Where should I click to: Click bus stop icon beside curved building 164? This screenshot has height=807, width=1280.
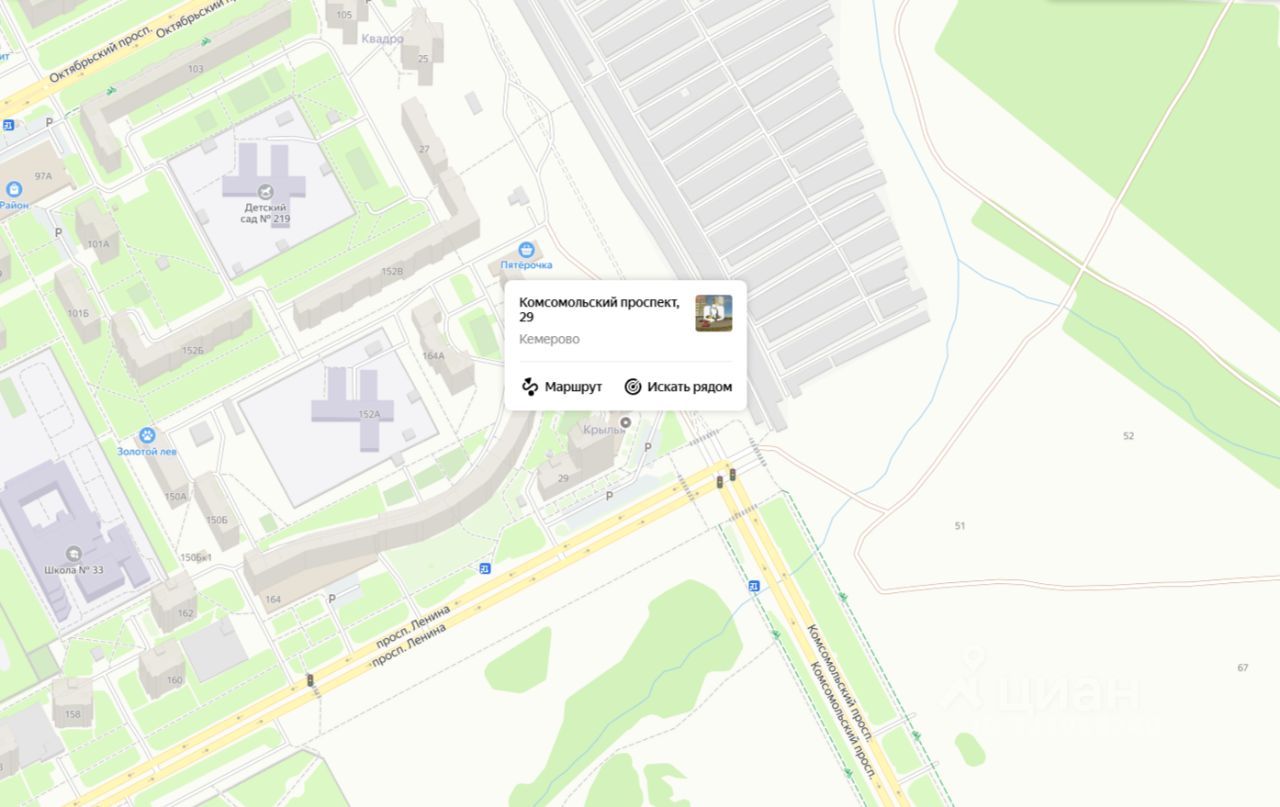coord(485,568)
